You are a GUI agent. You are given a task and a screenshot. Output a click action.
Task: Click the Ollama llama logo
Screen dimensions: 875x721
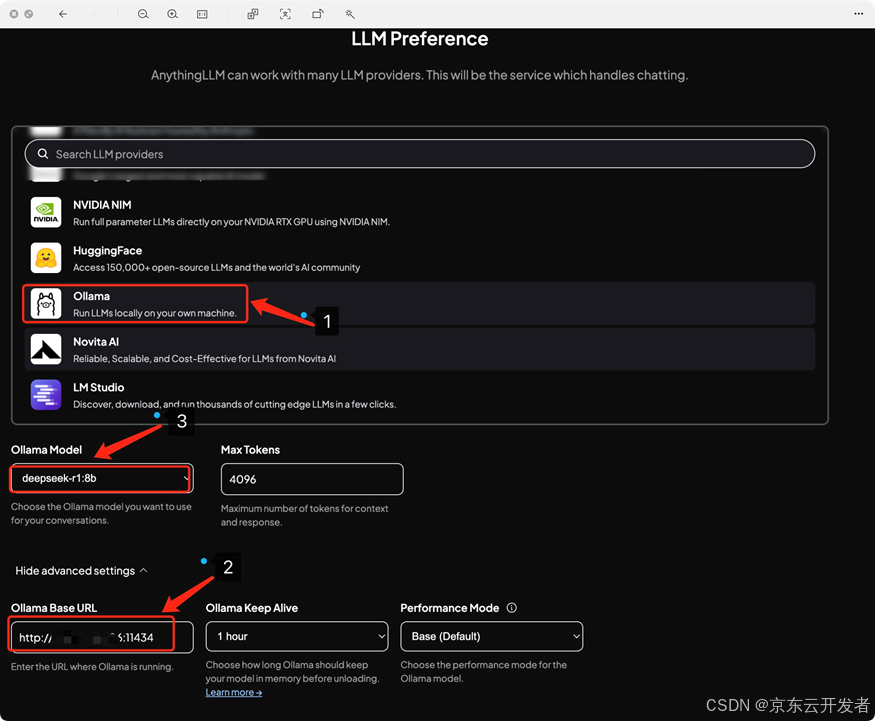click(46, 304)
